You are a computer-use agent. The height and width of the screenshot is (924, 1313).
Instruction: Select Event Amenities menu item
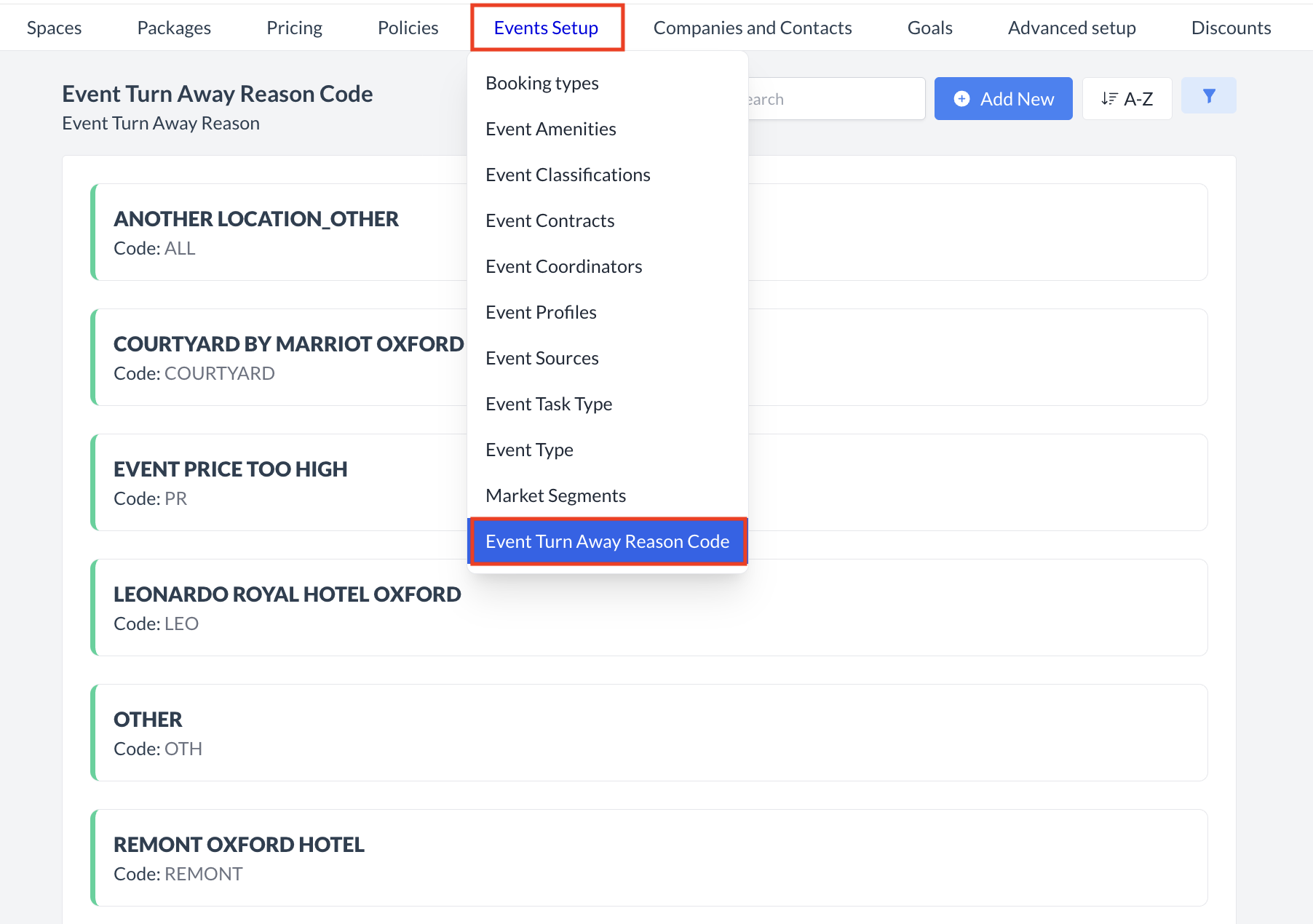coord(551,129)
